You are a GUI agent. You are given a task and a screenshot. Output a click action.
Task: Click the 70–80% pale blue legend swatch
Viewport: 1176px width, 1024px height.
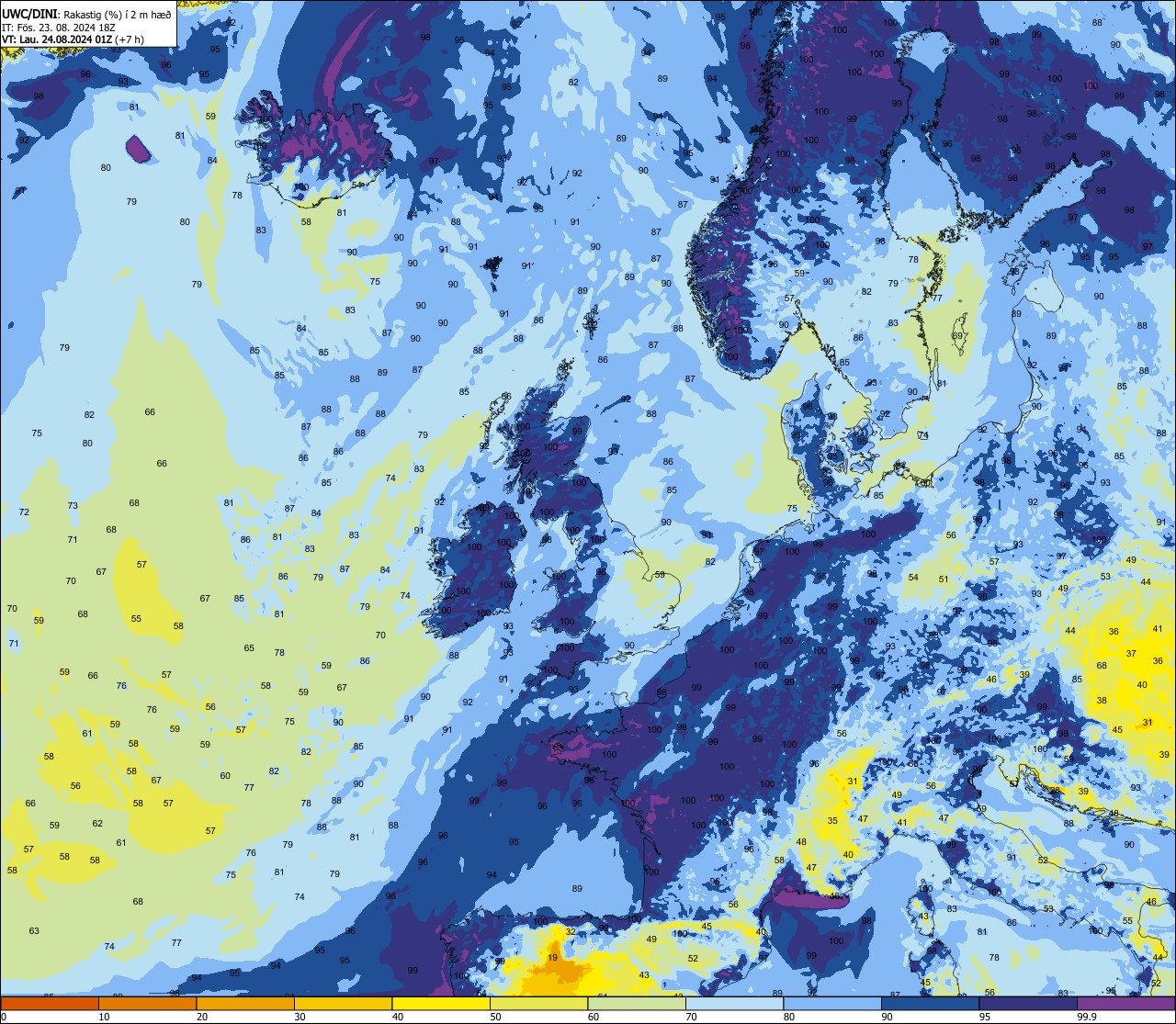(734, 1004)
